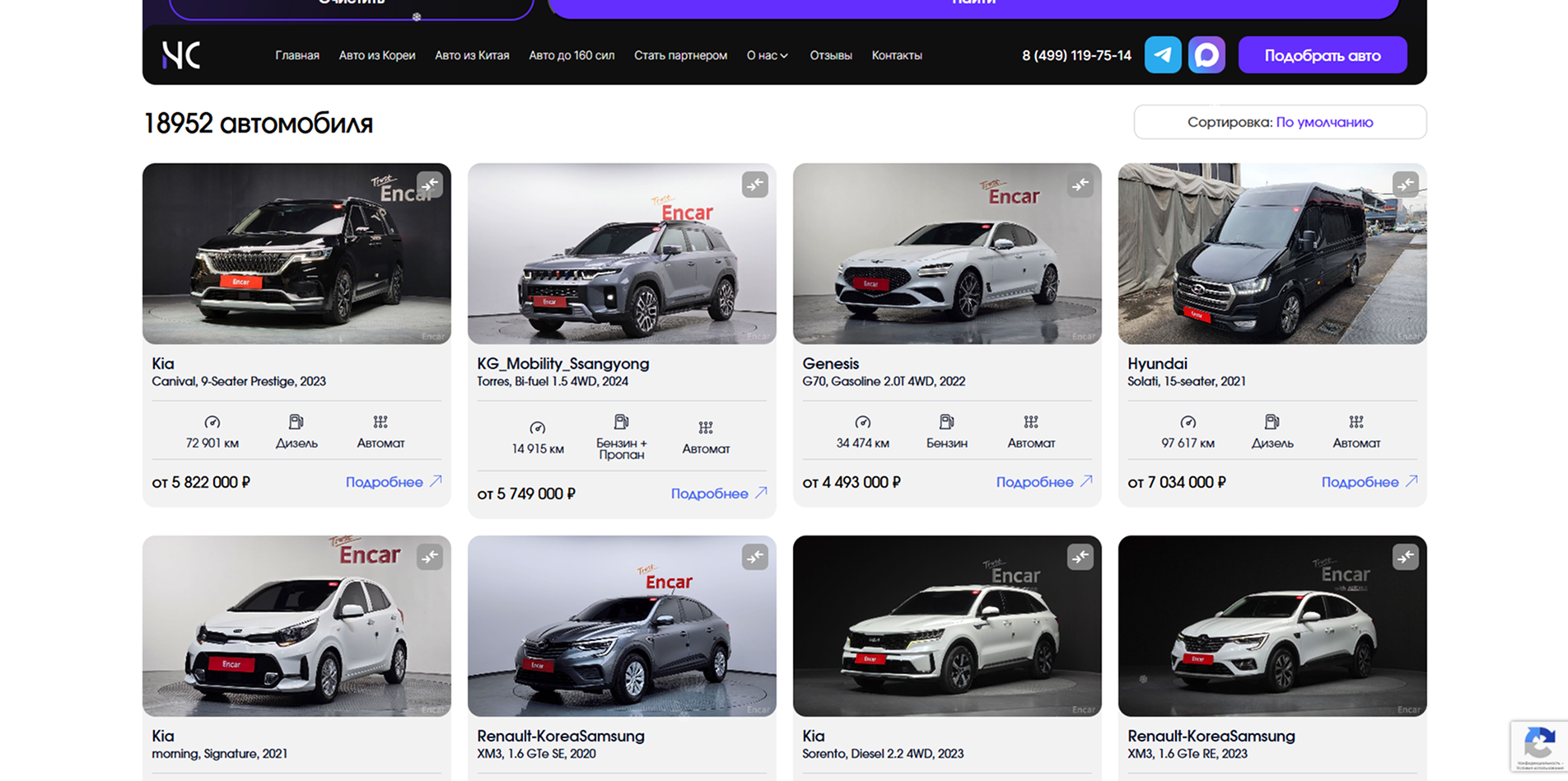Click the price от 7 034 000 ₽

[x=1177, y=482]
